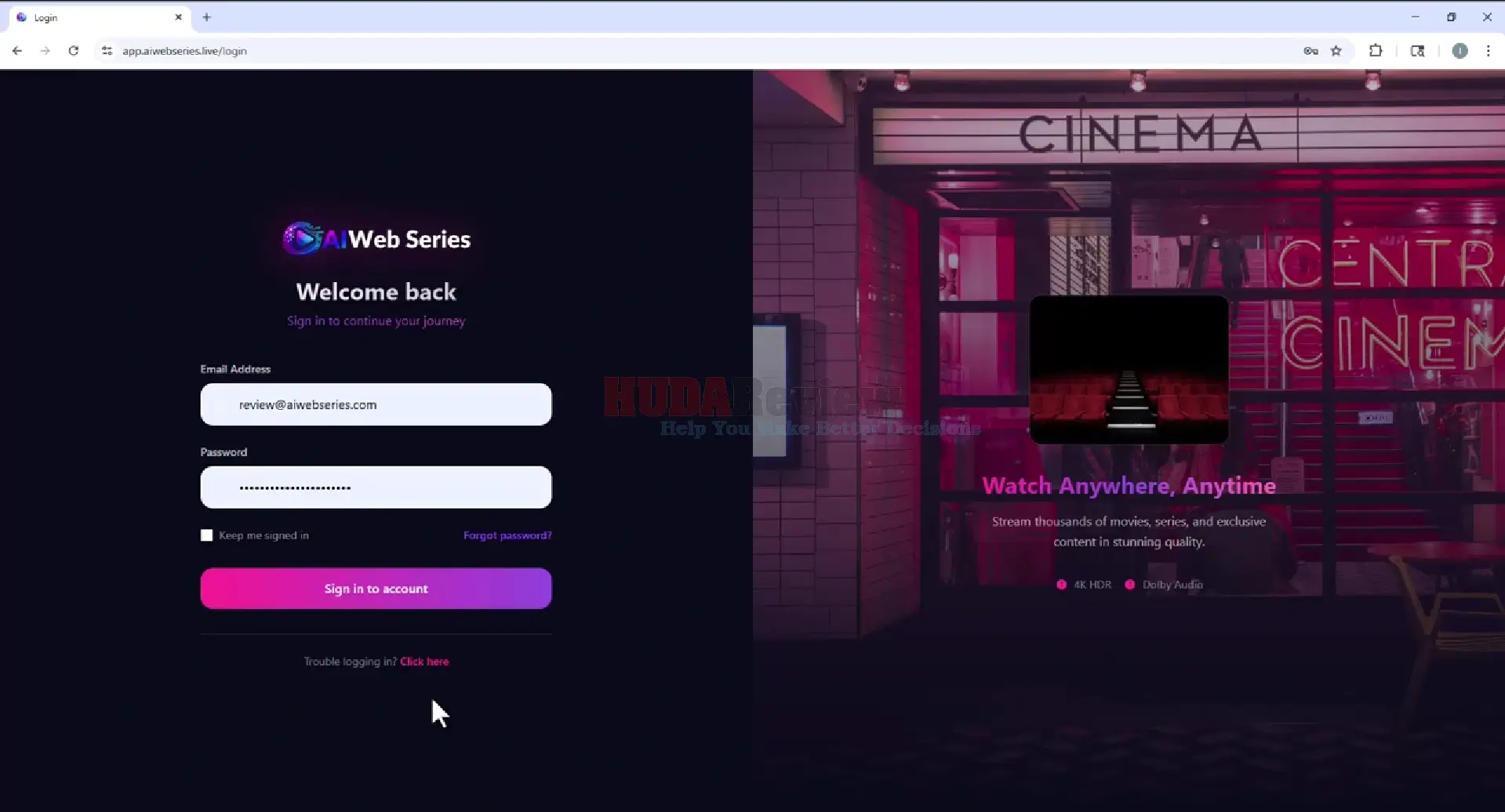Focus the Password field
Viewport: 1505px width, 812px height.
tap(376, 488)
